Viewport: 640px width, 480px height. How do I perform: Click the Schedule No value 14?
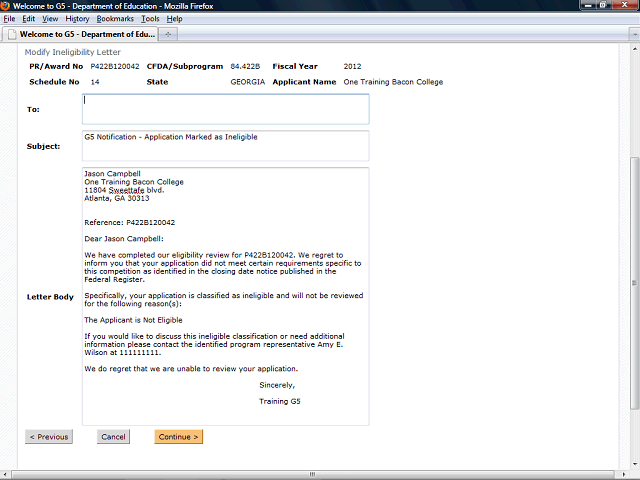(95, 82)
